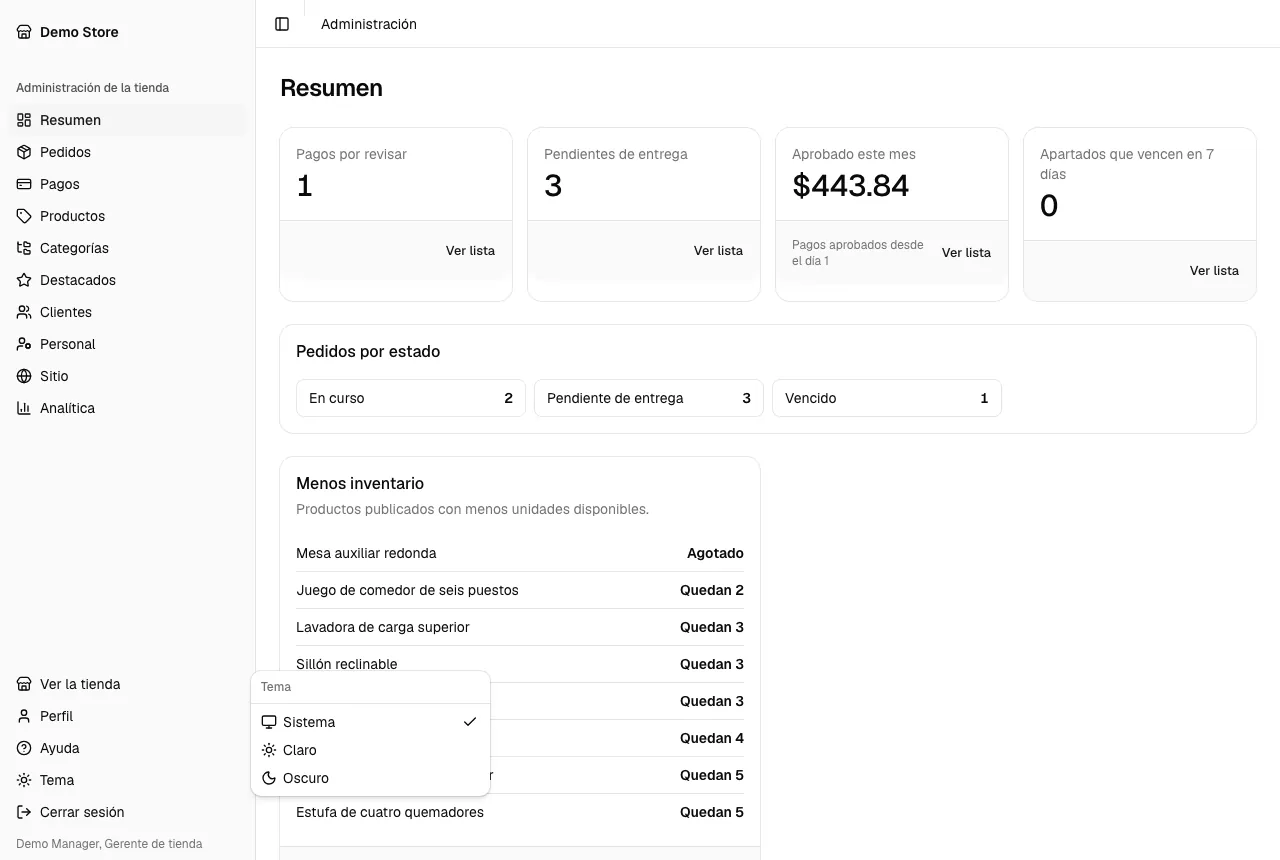The width and height of the screenshot is (1280, 860).
Task: Go to Productos in the sidebar
Action: (127, 216)
